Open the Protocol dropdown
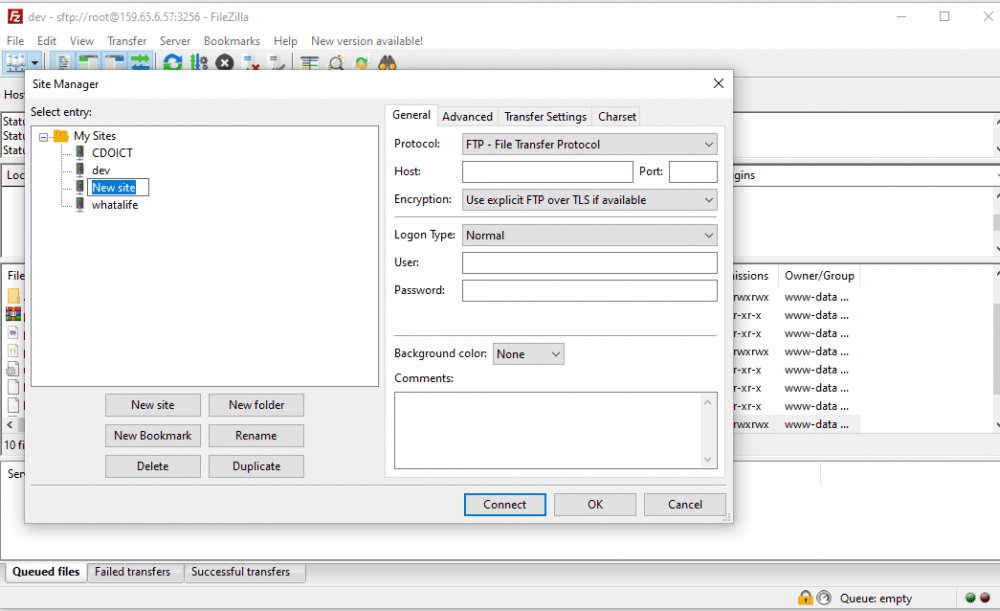1000x611 pixels. 589,144
